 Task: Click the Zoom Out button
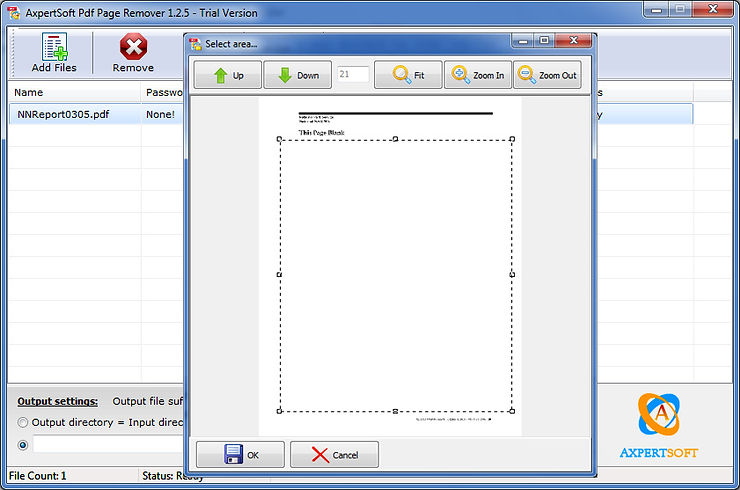[x=547, y=75]
